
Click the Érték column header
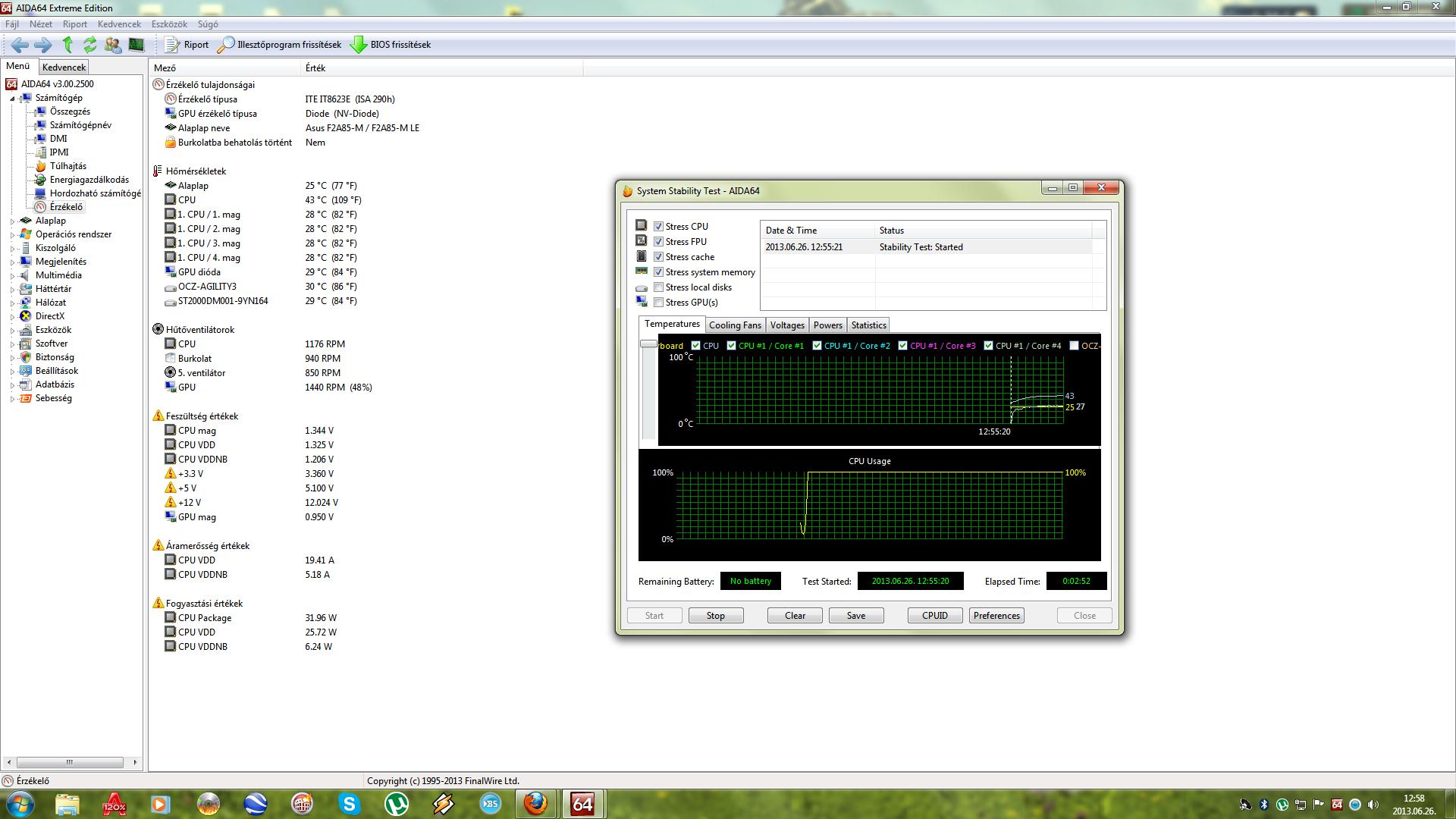coord(442,68)
